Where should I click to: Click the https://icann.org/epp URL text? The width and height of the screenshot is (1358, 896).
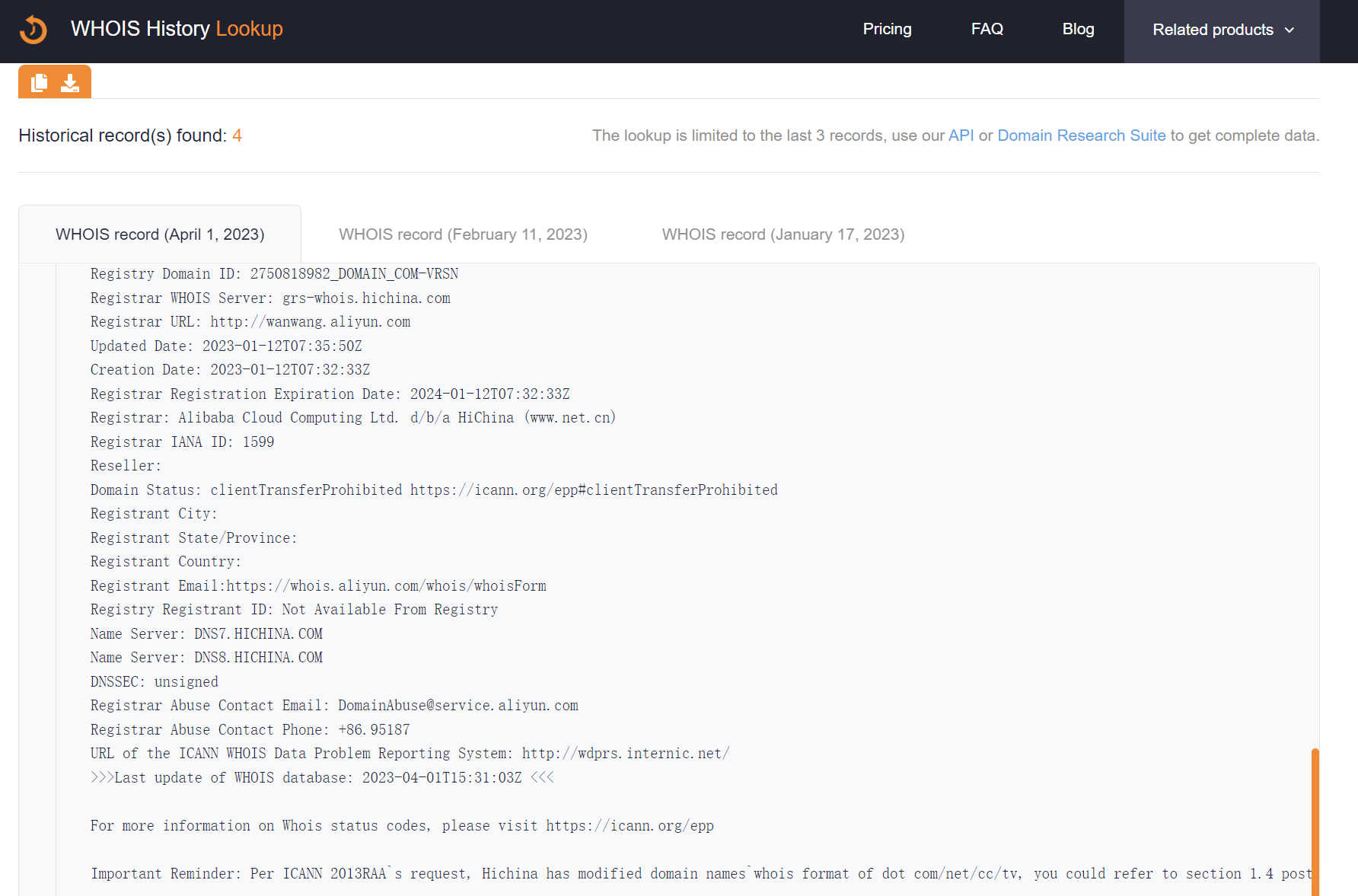coord(630,826)
